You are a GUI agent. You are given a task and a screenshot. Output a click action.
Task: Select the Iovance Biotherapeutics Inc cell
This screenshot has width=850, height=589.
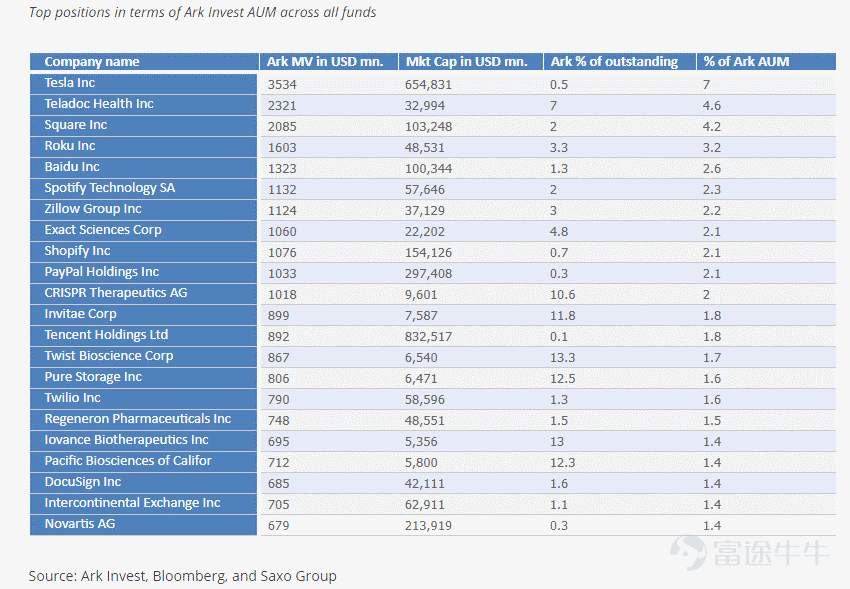click(x=143, y=440)
